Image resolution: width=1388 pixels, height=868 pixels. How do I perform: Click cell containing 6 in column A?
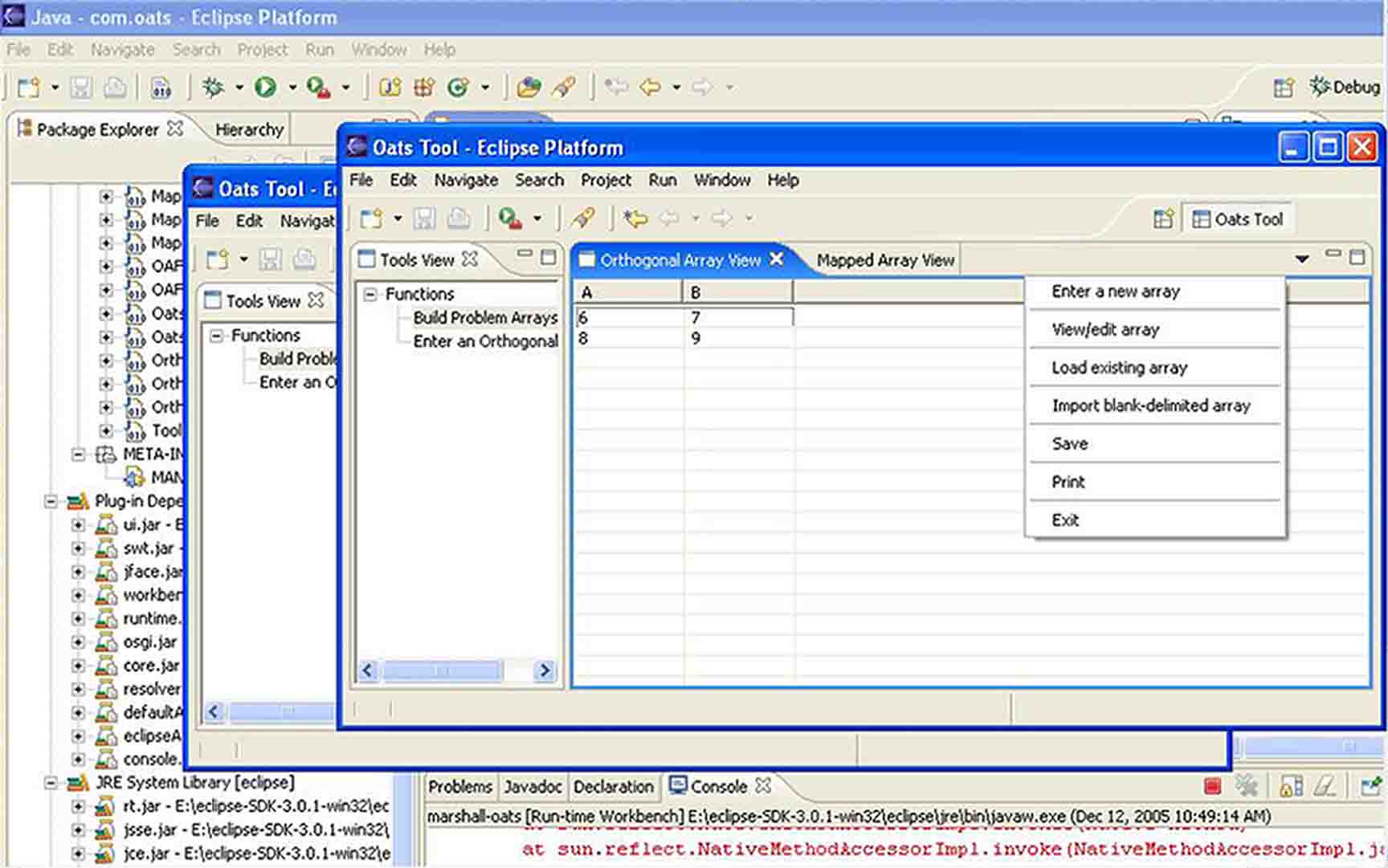[x=629, y=317]
